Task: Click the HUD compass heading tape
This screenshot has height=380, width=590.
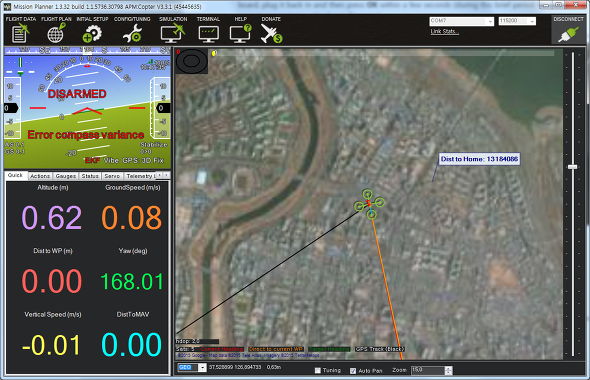Action: (87, 50)
